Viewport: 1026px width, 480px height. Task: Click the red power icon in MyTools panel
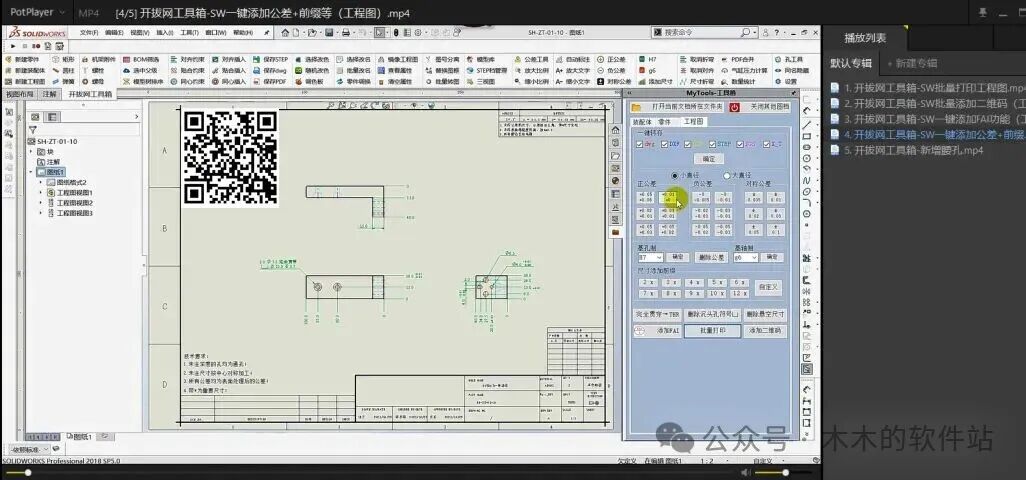[x=734, y=106]
